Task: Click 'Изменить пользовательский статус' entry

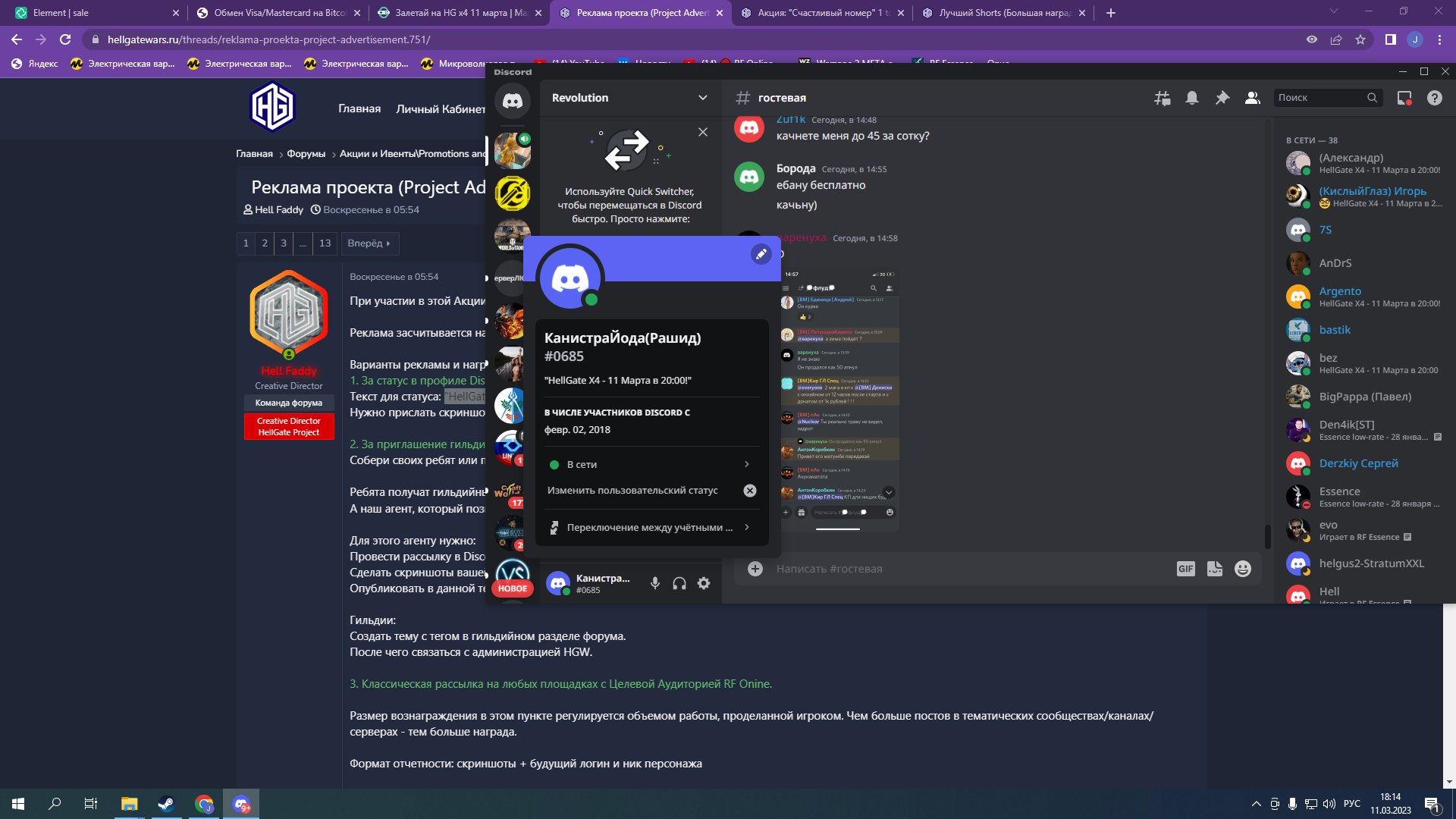Action: pos(632,491)
